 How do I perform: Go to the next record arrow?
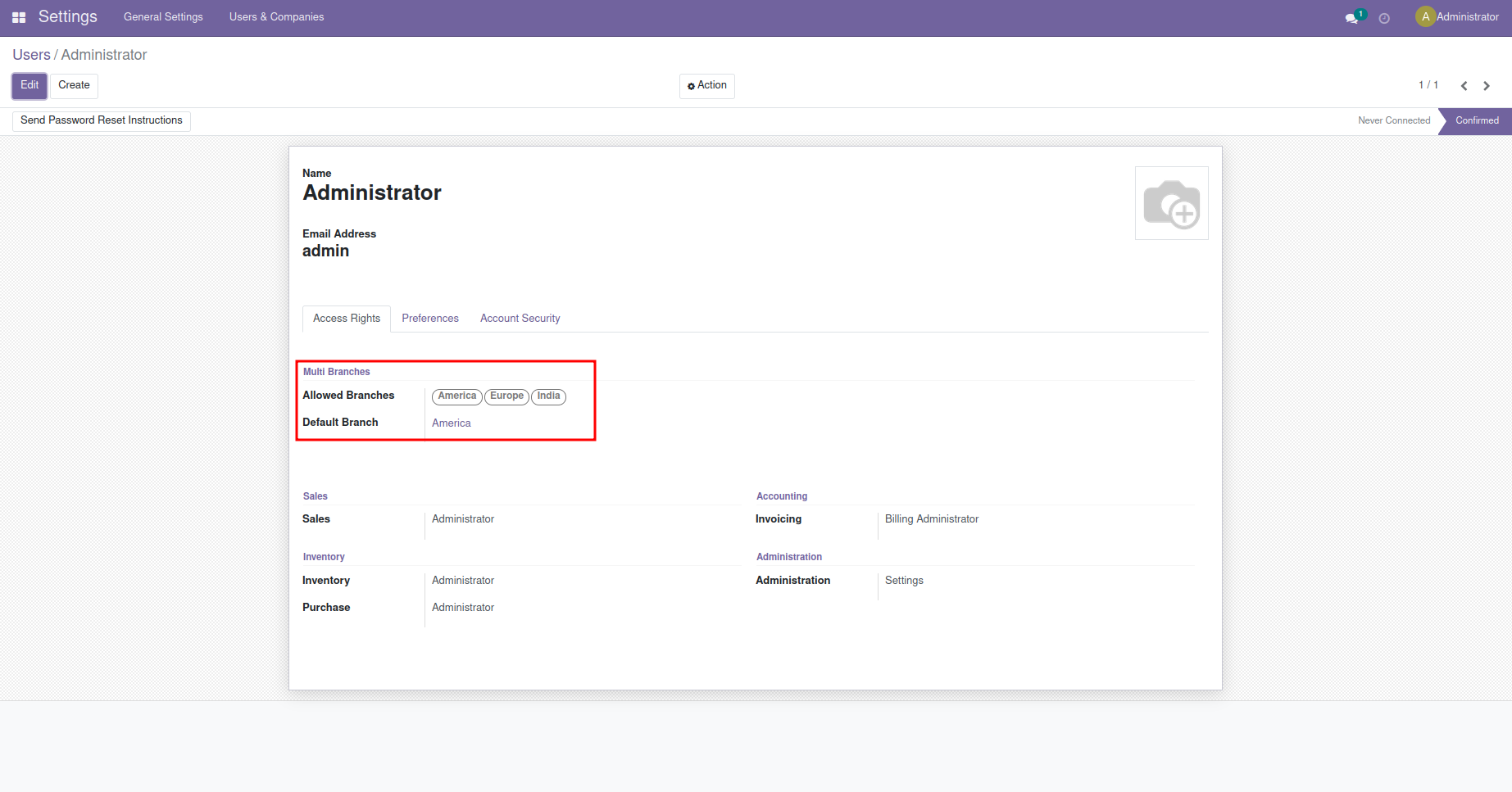click(1487, 86)
